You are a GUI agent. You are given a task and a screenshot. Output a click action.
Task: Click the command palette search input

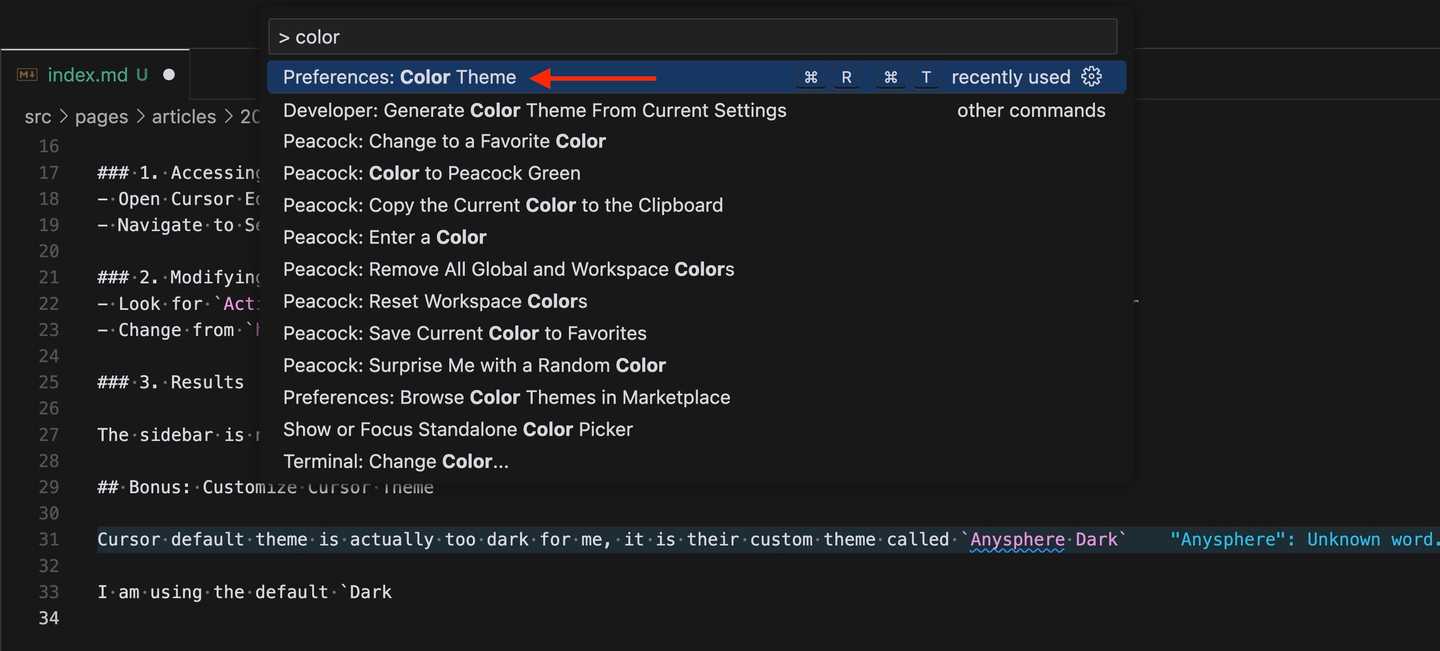click(x=692, y=37)
